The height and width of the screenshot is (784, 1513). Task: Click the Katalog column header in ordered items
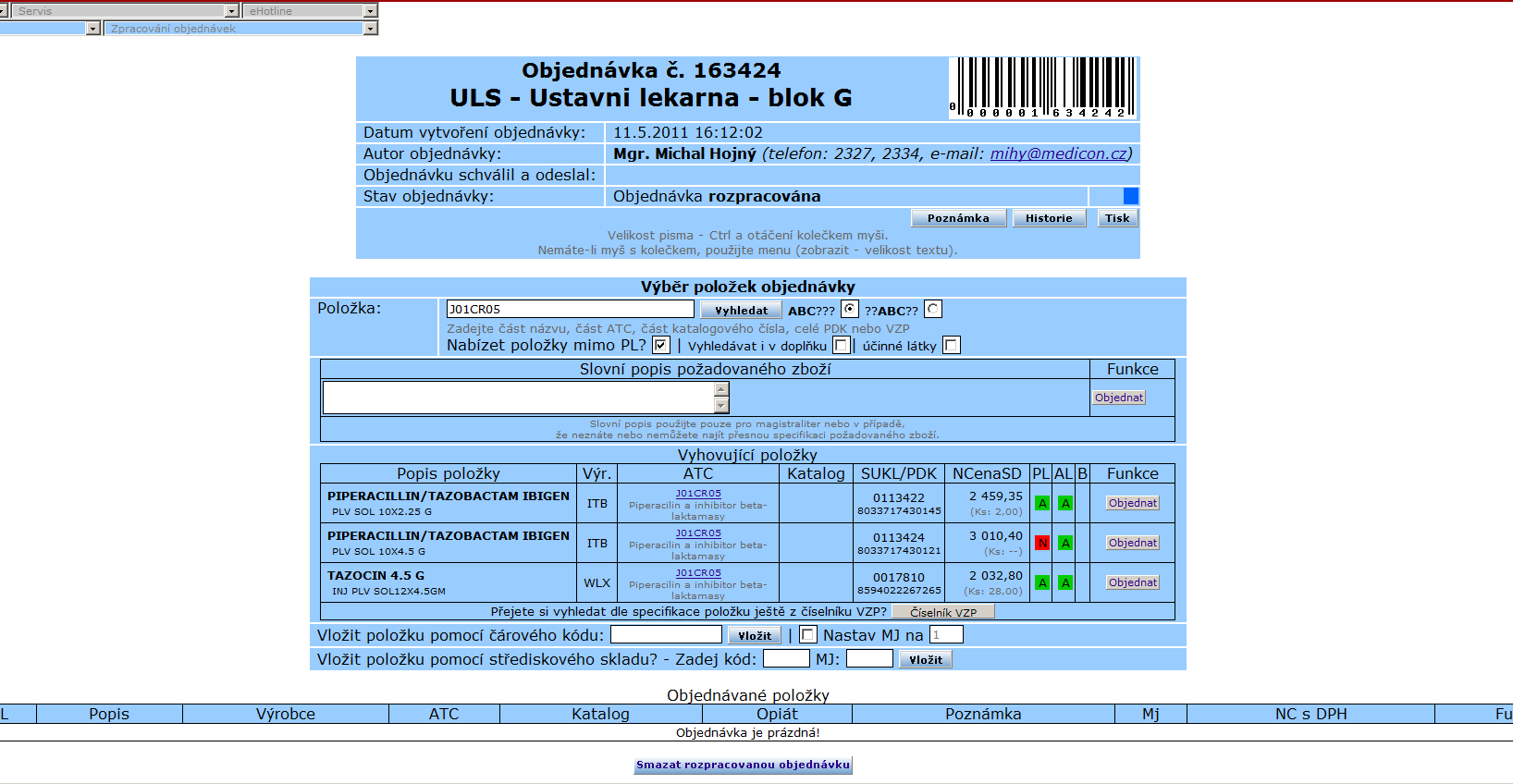[x=601, y=714]
